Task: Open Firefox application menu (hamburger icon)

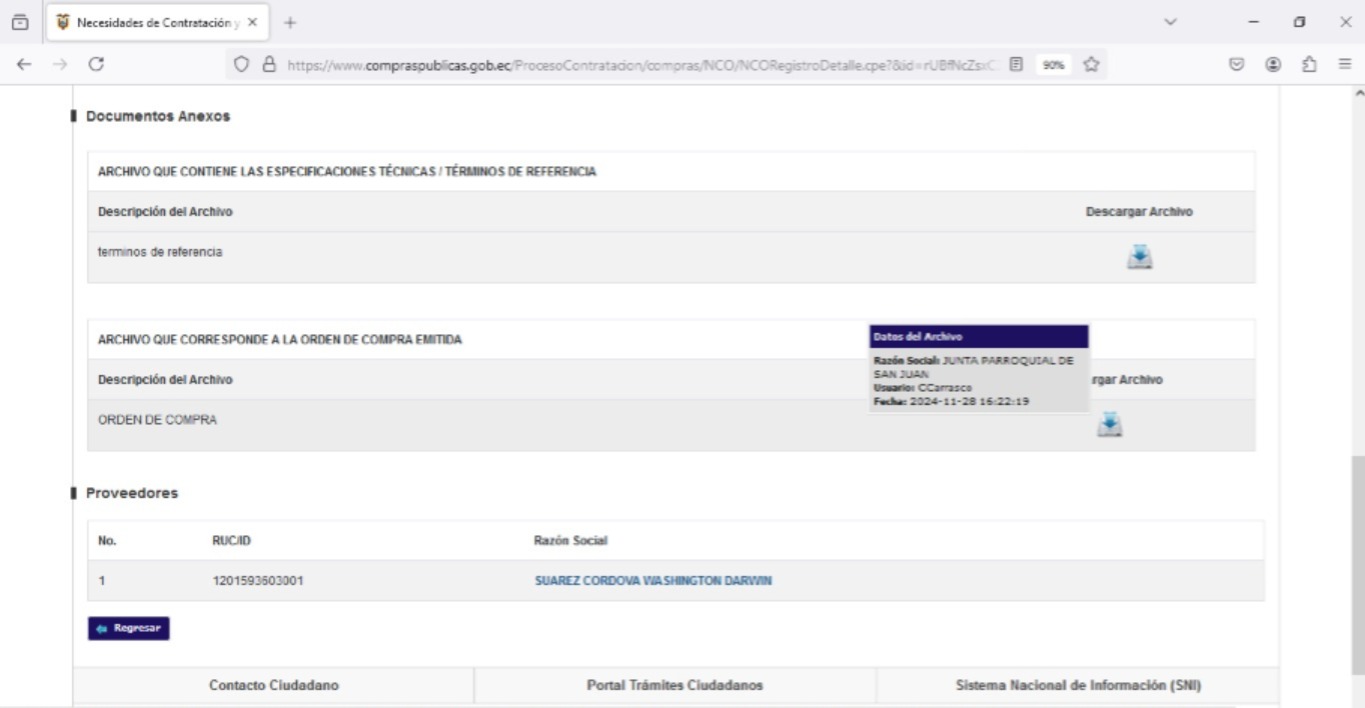Action: click(1344, 64)
